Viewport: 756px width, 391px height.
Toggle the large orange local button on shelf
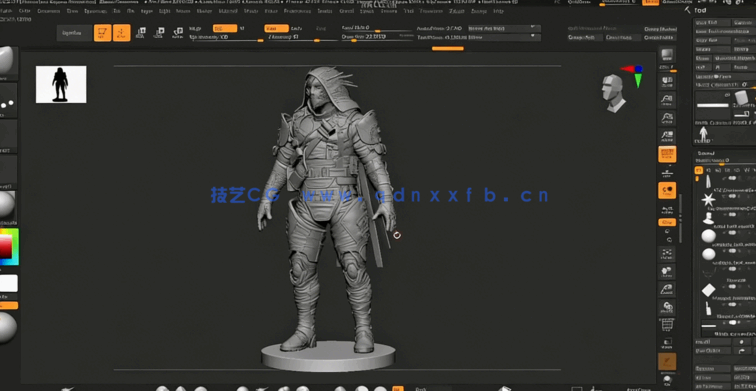coord(667,190)
